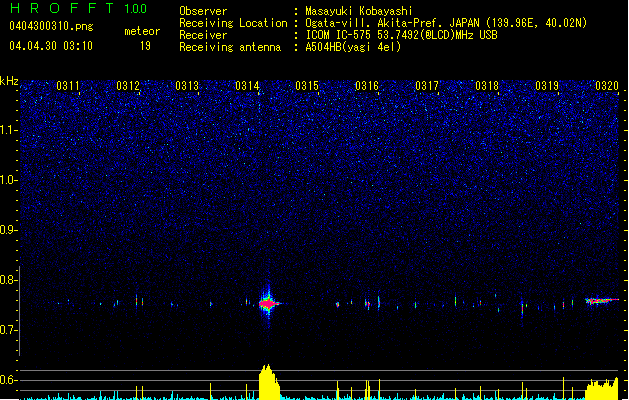
Task: Click the 0316 time marker
Action: (x=367, y=86)
